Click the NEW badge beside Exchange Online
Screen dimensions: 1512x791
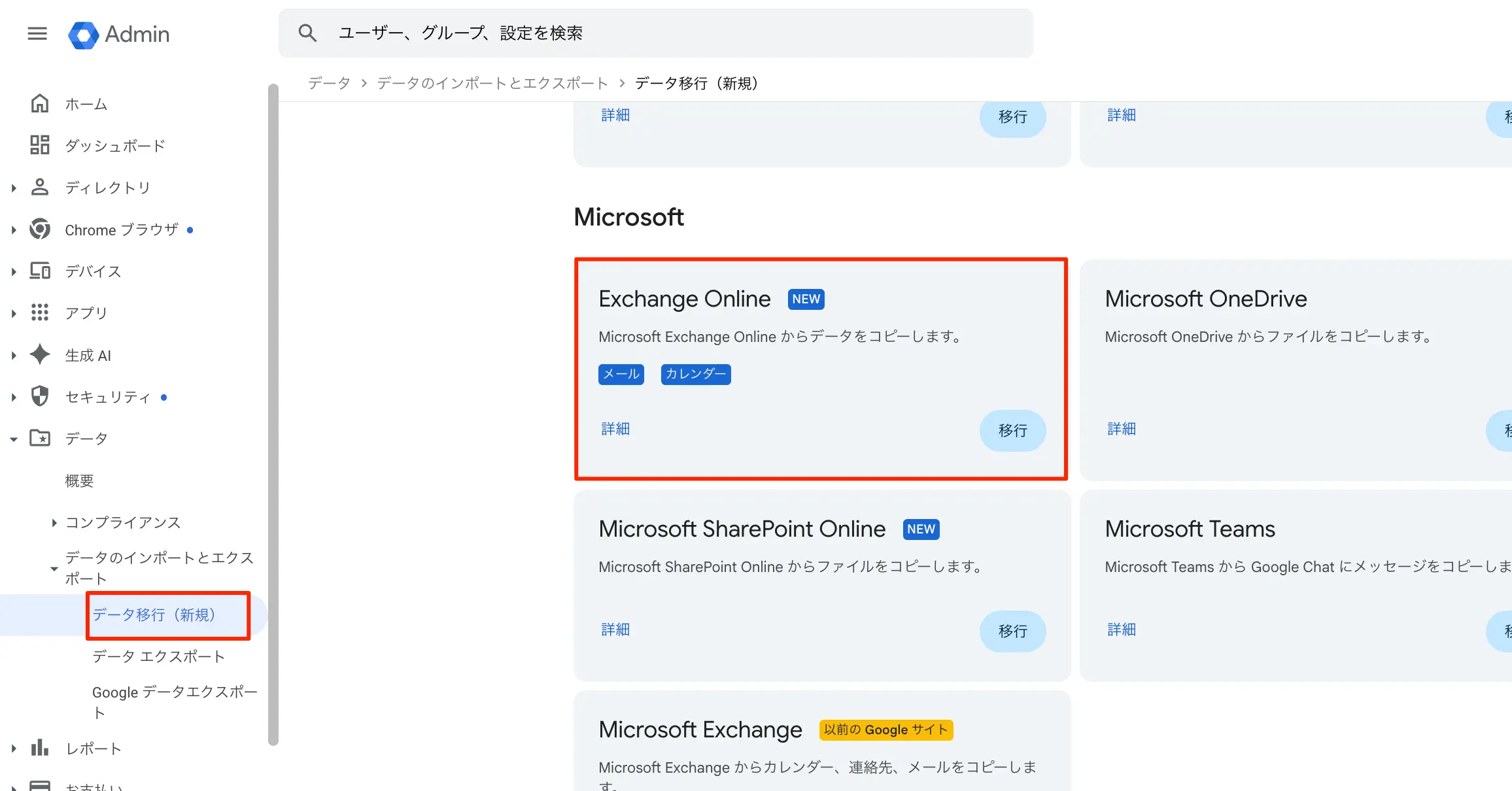coord(806,299)
